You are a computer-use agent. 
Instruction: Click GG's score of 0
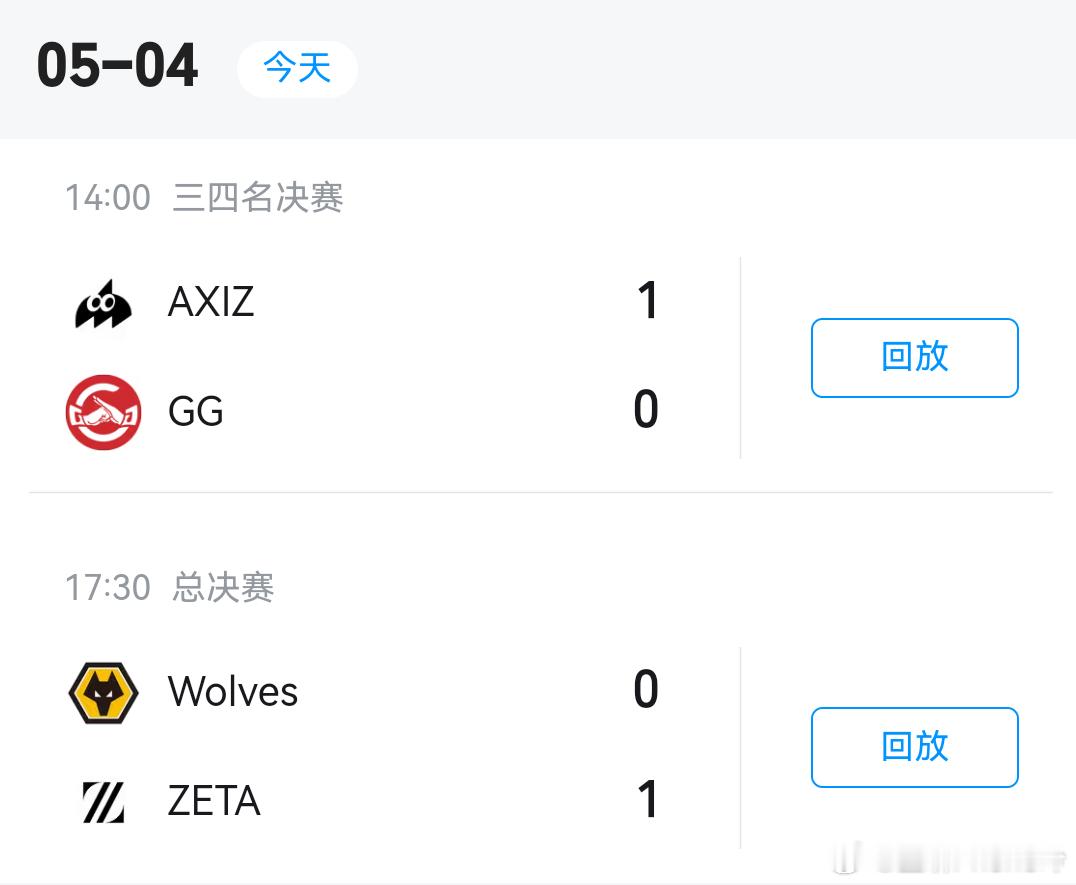(646, 410)
